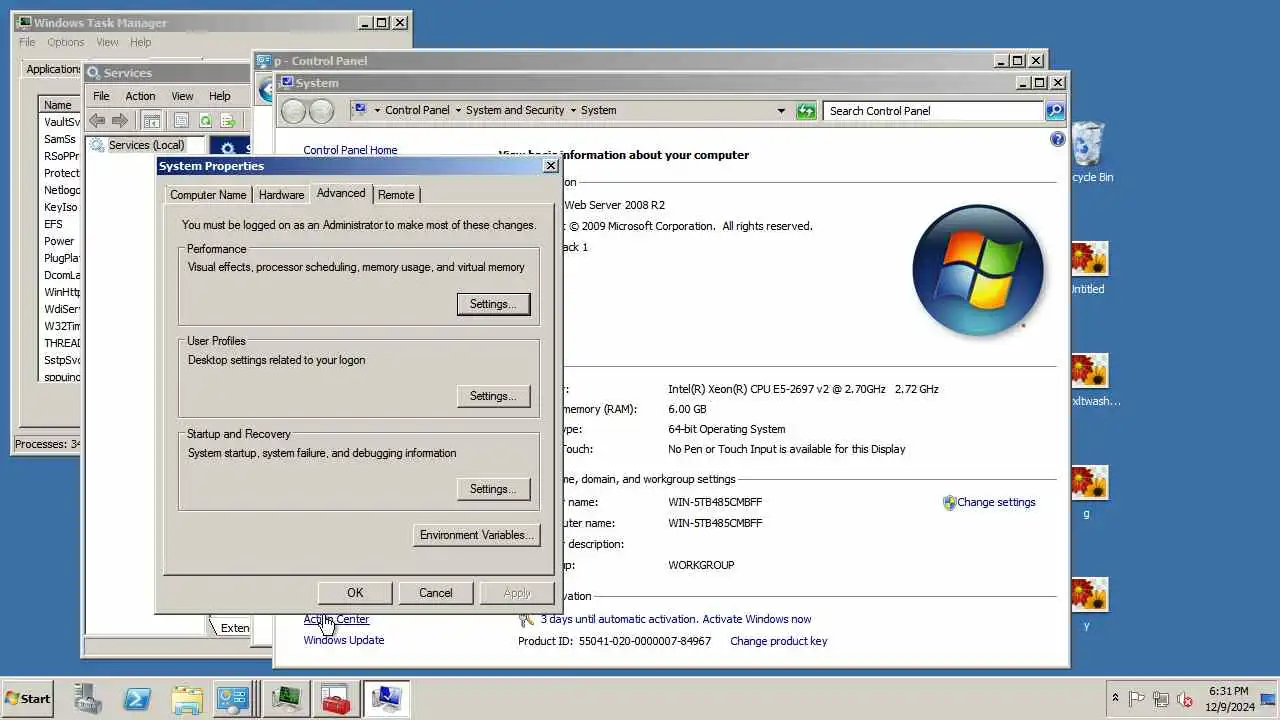Image resolution: width=1280 pixels, height=720 pixels.
Task: Open the Windows Update link
Action: (344, 640)
